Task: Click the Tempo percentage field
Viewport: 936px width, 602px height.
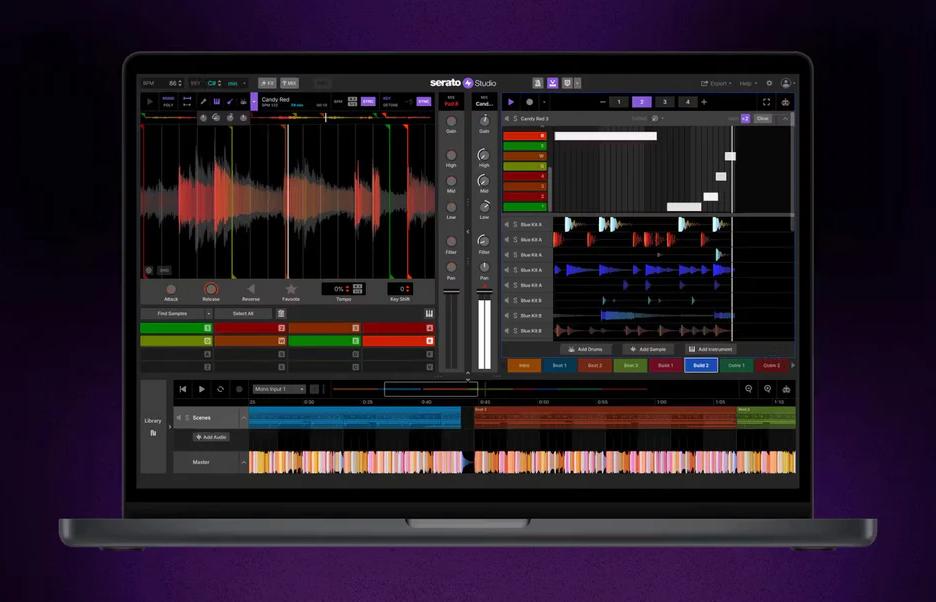Action: pos(337,289)
